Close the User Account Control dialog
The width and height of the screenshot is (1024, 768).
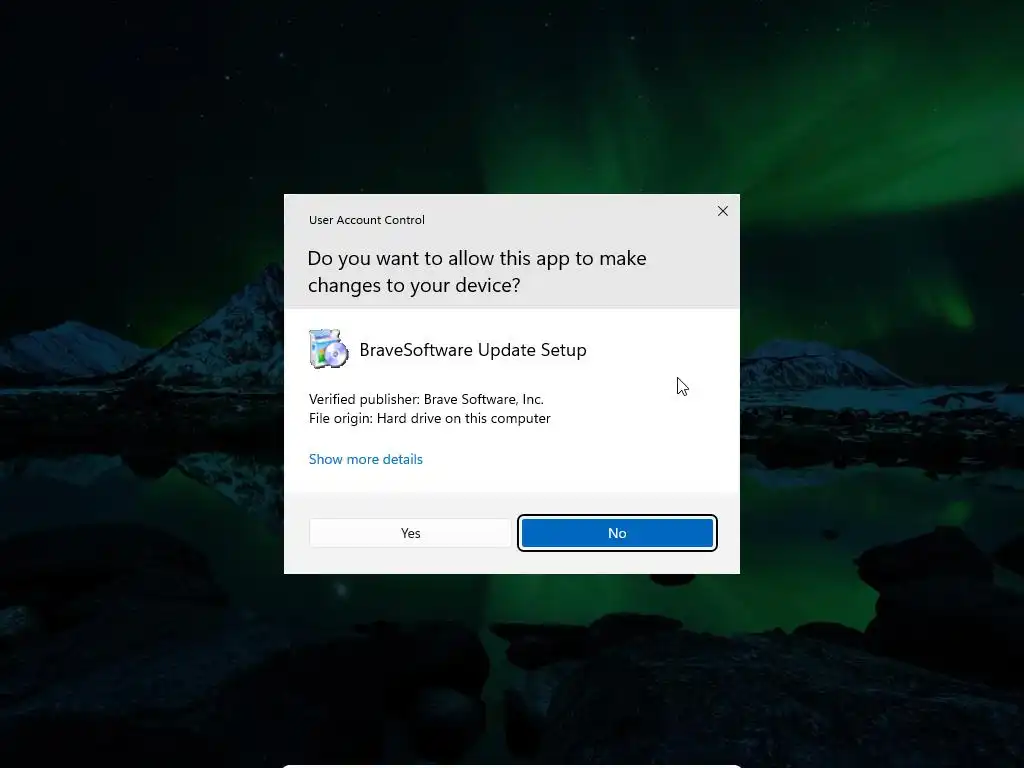coord(722,211)
